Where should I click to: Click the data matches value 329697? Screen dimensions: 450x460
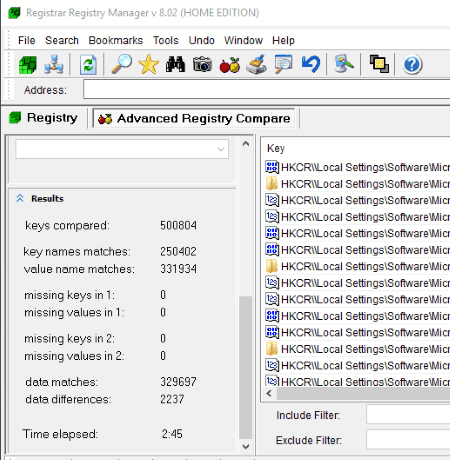(x=178, y=382)
